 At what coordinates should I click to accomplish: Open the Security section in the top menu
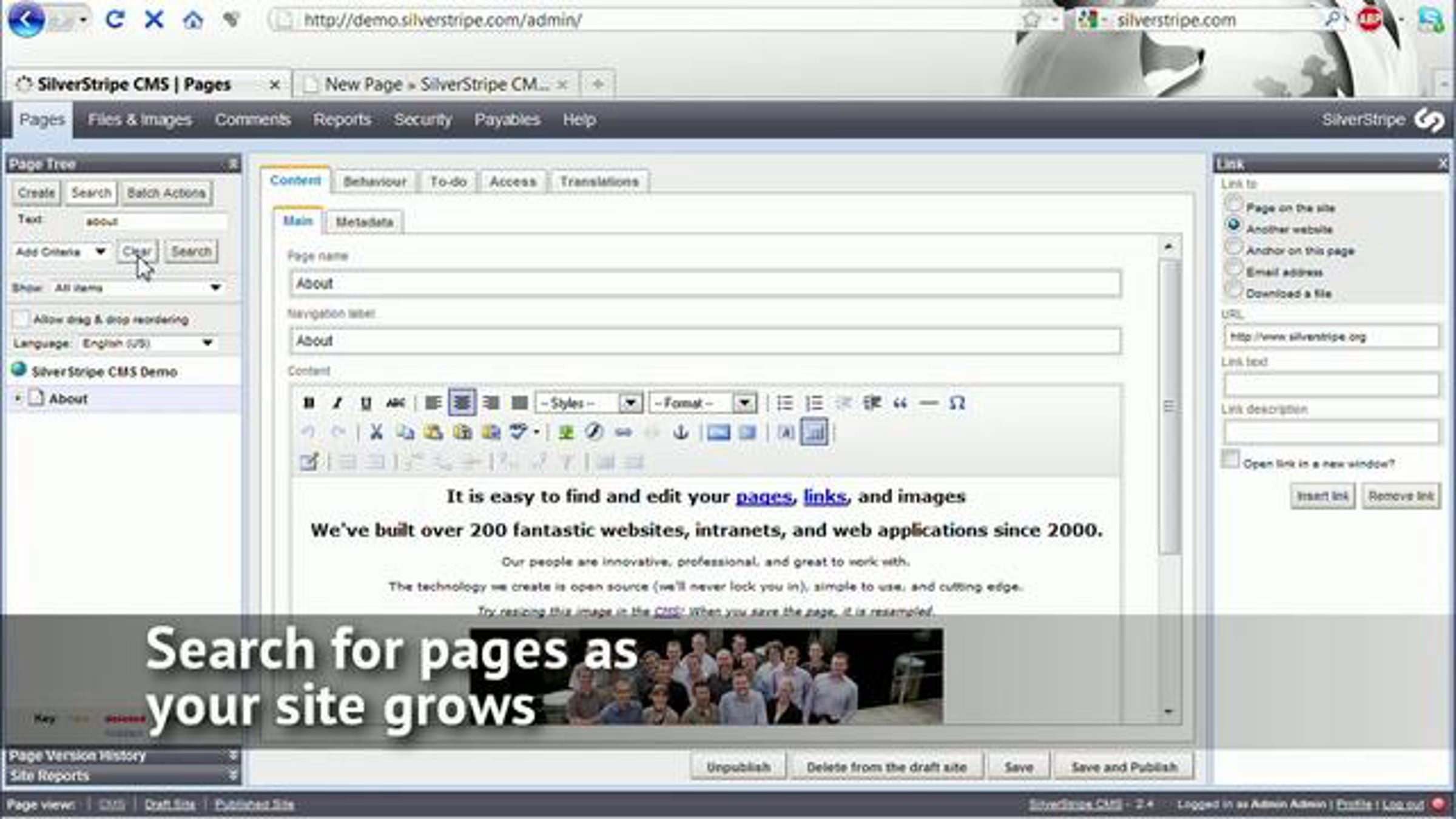click(423, 120)
